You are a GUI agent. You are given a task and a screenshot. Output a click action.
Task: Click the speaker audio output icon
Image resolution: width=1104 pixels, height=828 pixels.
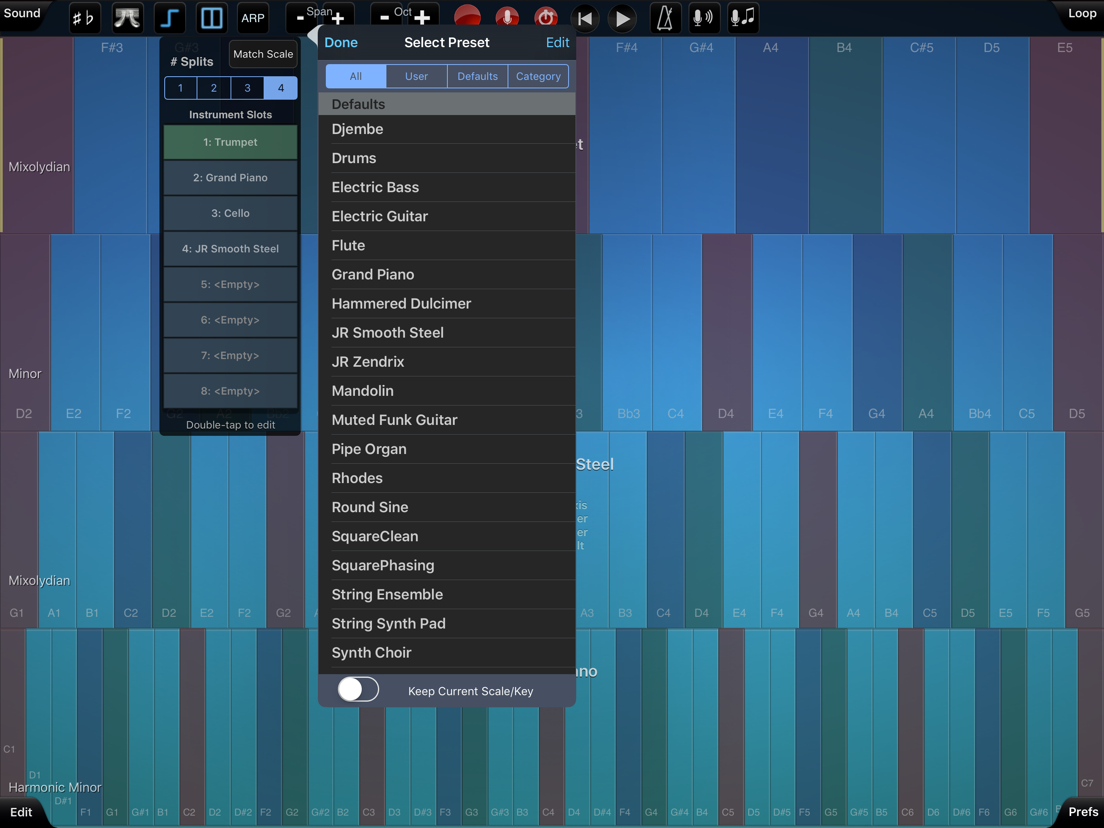tap(703, 18)
